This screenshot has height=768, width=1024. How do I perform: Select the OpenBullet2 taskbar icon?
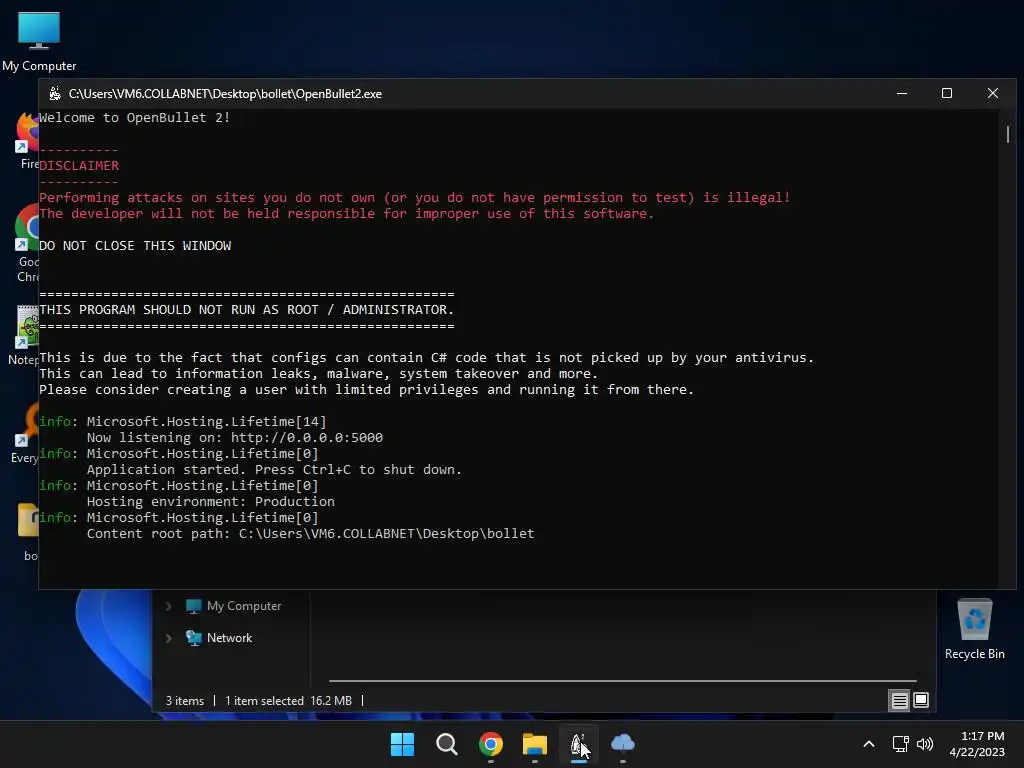(x=579, y=744)
